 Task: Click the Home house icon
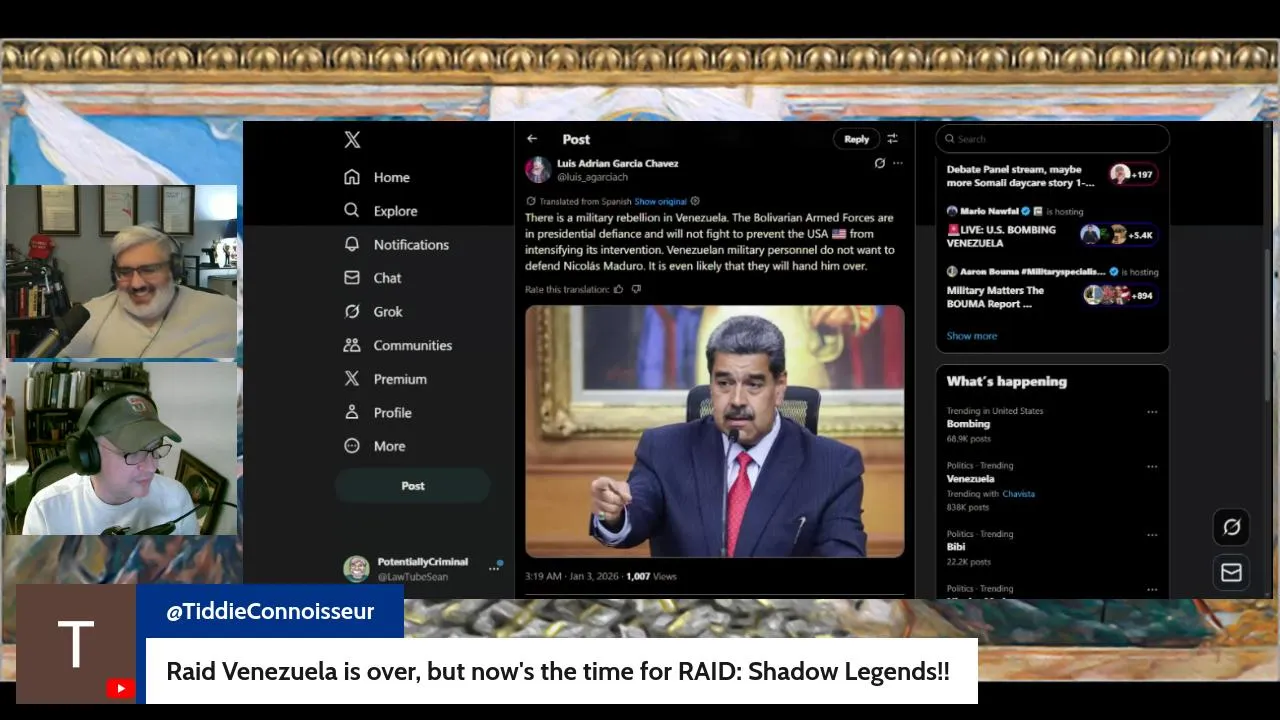click(352, 177)
